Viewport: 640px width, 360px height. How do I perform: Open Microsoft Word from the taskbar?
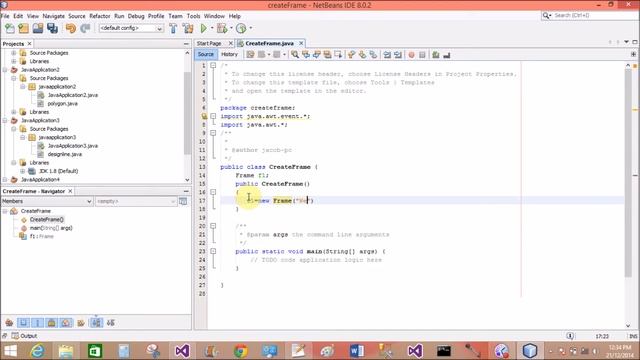(x=356, y=351)
